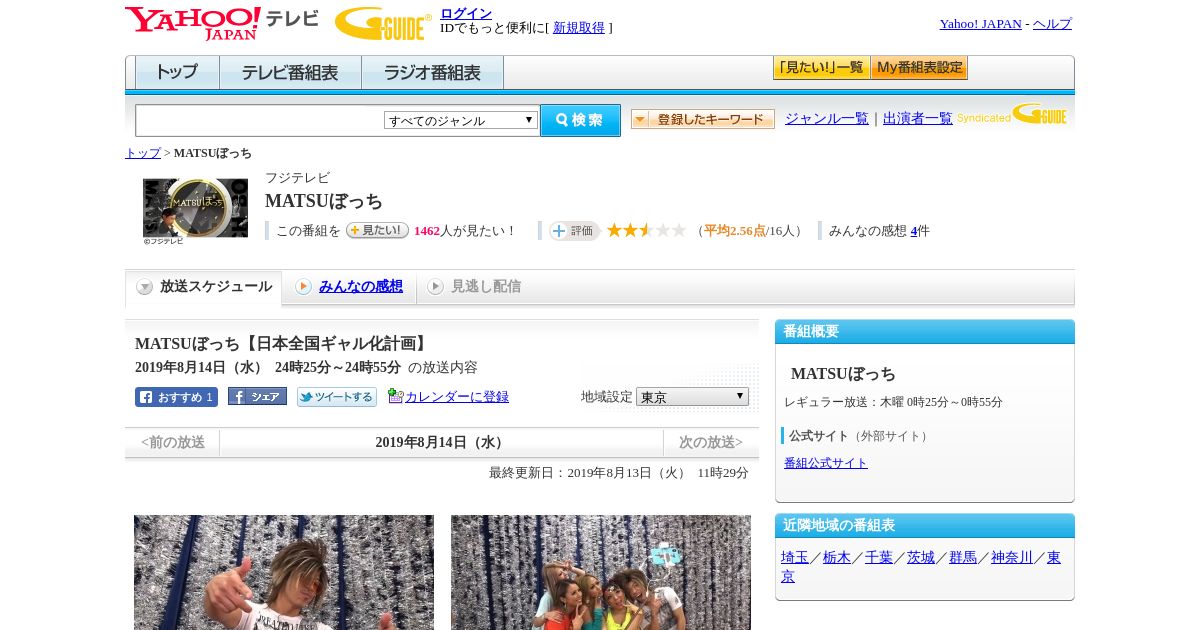Click the Yahoo! JAPAN テレビ logo
Image resolution: width=1200 pixels, height=630 pixels.
coord(221,23)
